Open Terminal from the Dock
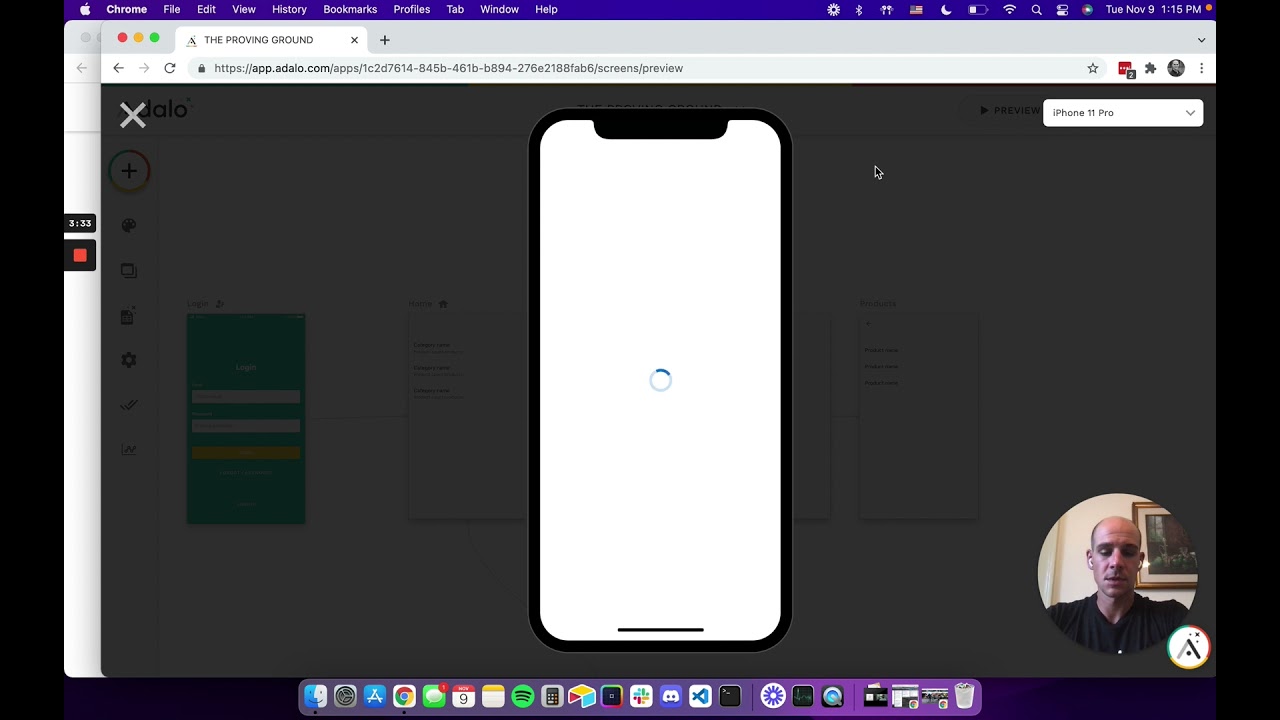 tap(730, 696)
